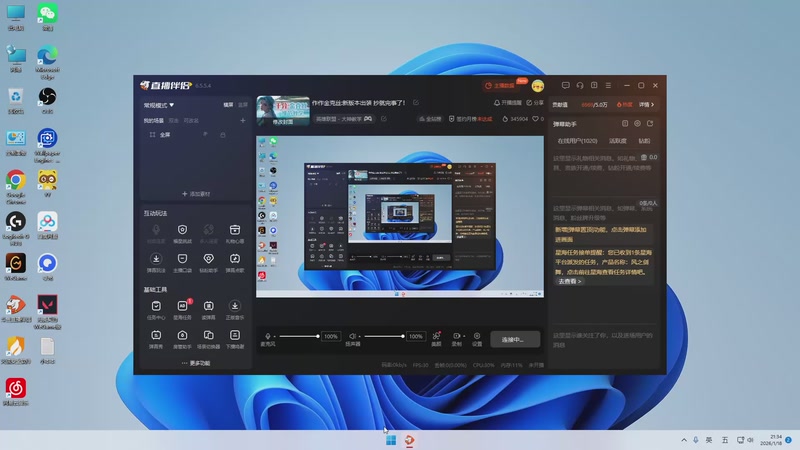Select the 我的场景 scene tab
This screenshot has width=800, height=450.
pyautogui.click(x=154, y=120)
